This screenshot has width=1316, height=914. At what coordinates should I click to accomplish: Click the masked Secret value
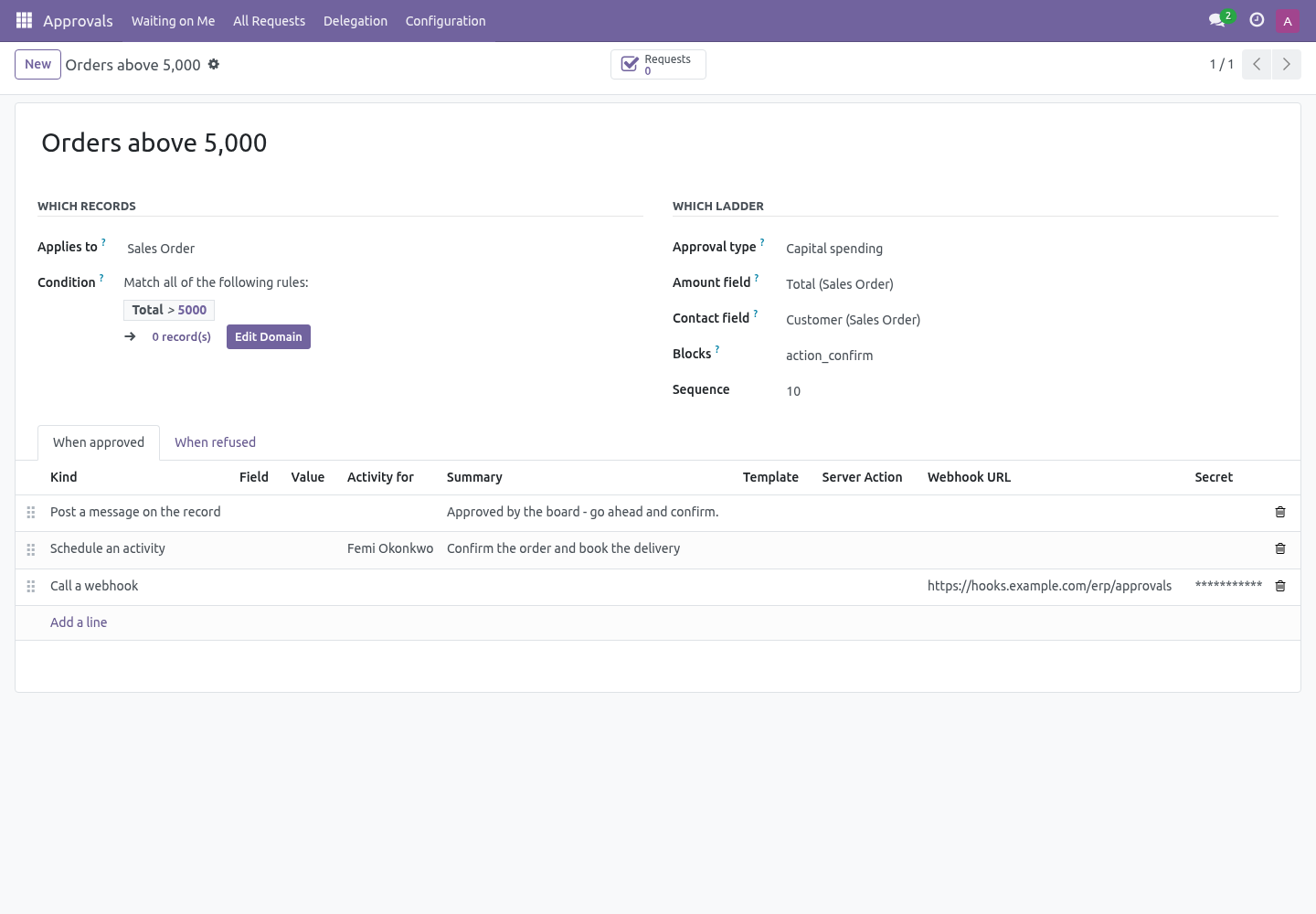[x=1228, y=586]
